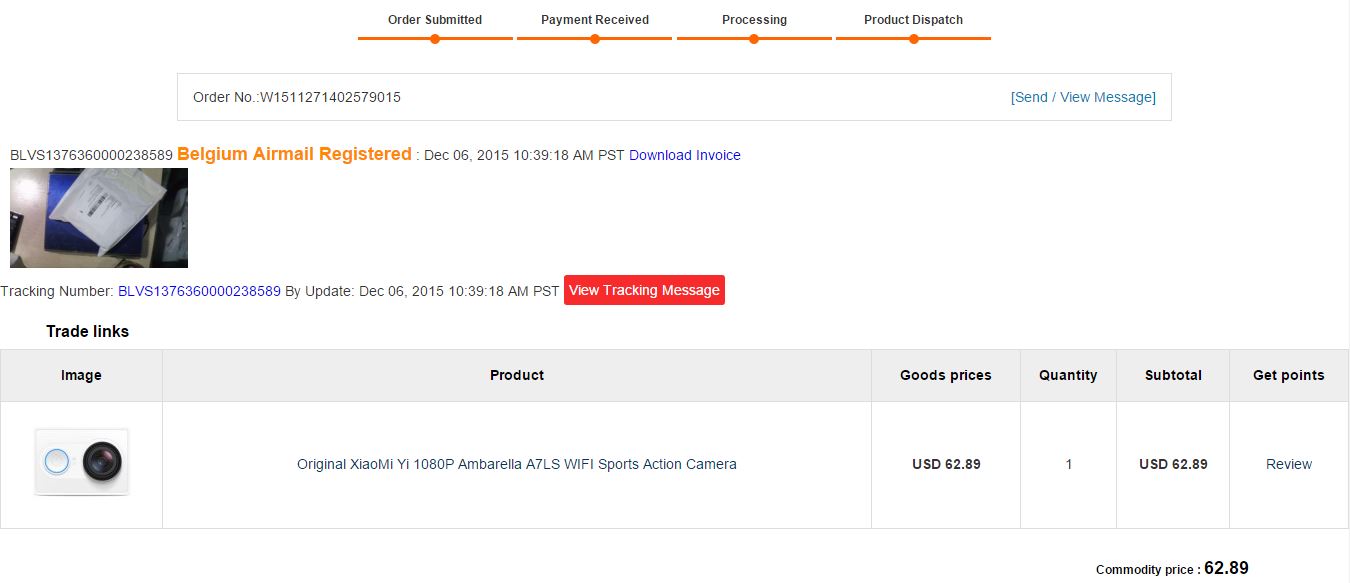Select the Payment Received progress dot
Screen dimensions: 1350x583
coord(595,39)
